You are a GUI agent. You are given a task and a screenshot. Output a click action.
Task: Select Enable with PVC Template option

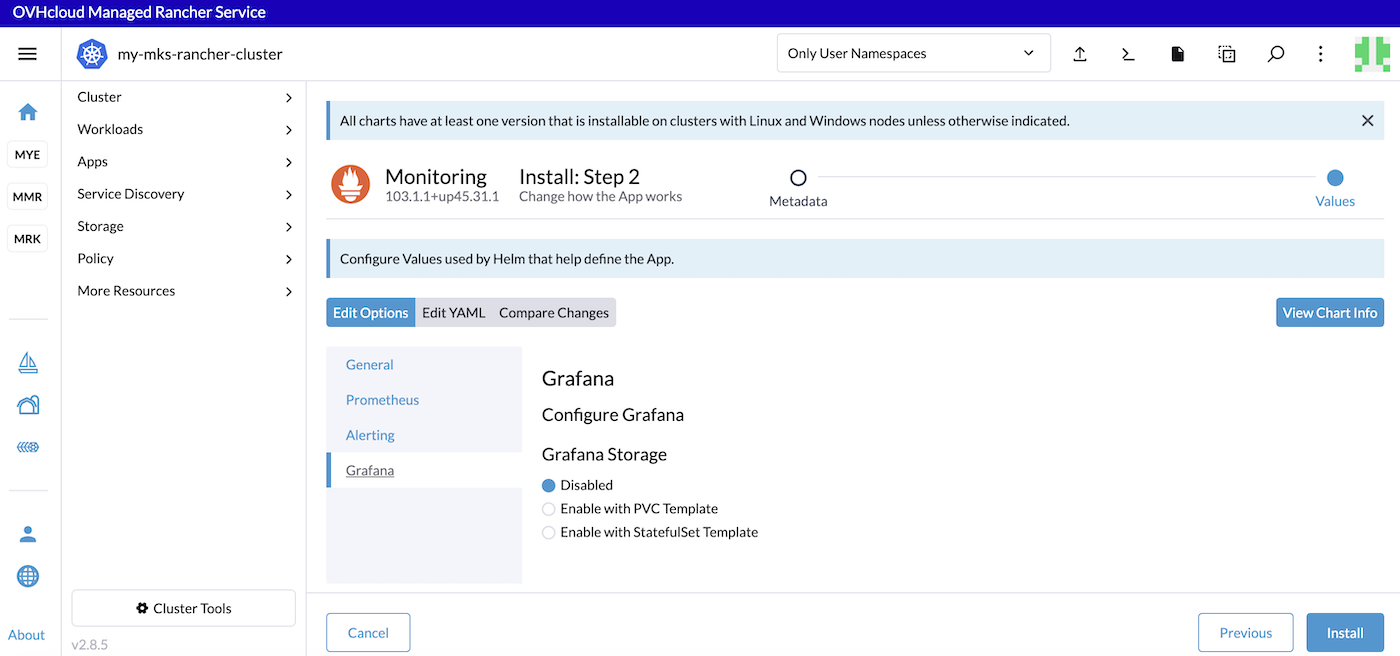548,509
